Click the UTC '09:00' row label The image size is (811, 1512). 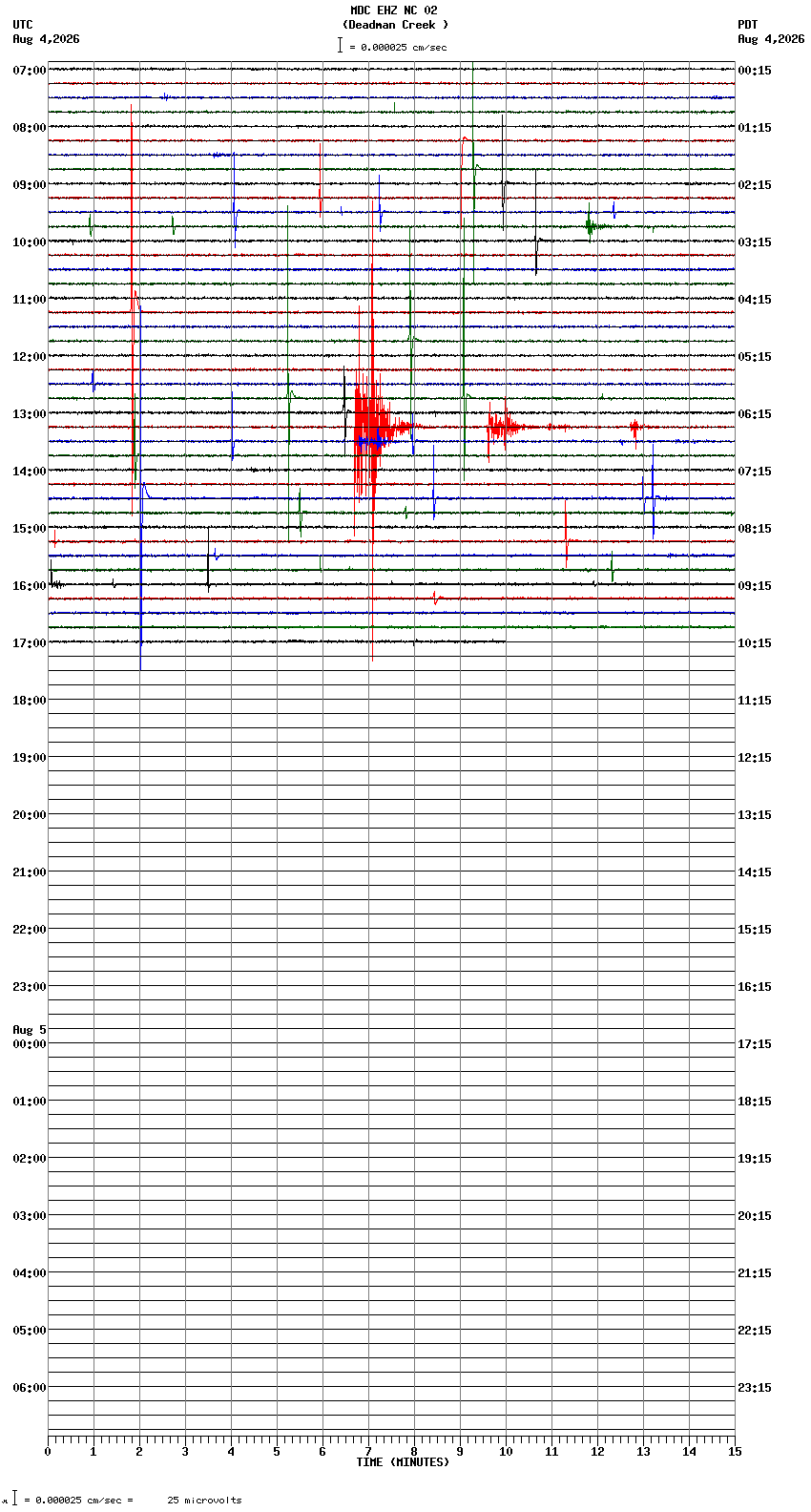30,185
